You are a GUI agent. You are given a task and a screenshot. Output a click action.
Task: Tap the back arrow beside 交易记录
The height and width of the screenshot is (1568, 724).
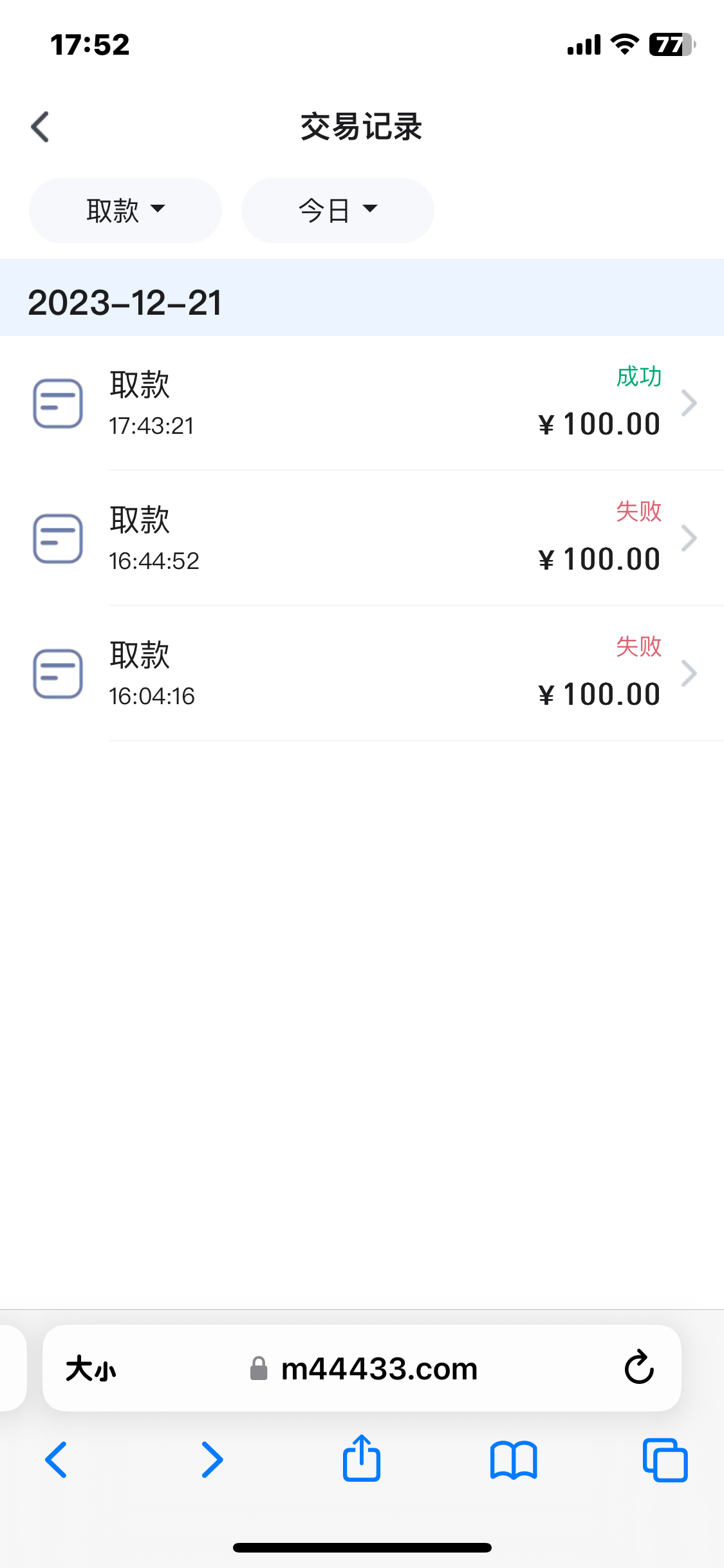coord(40,127)
